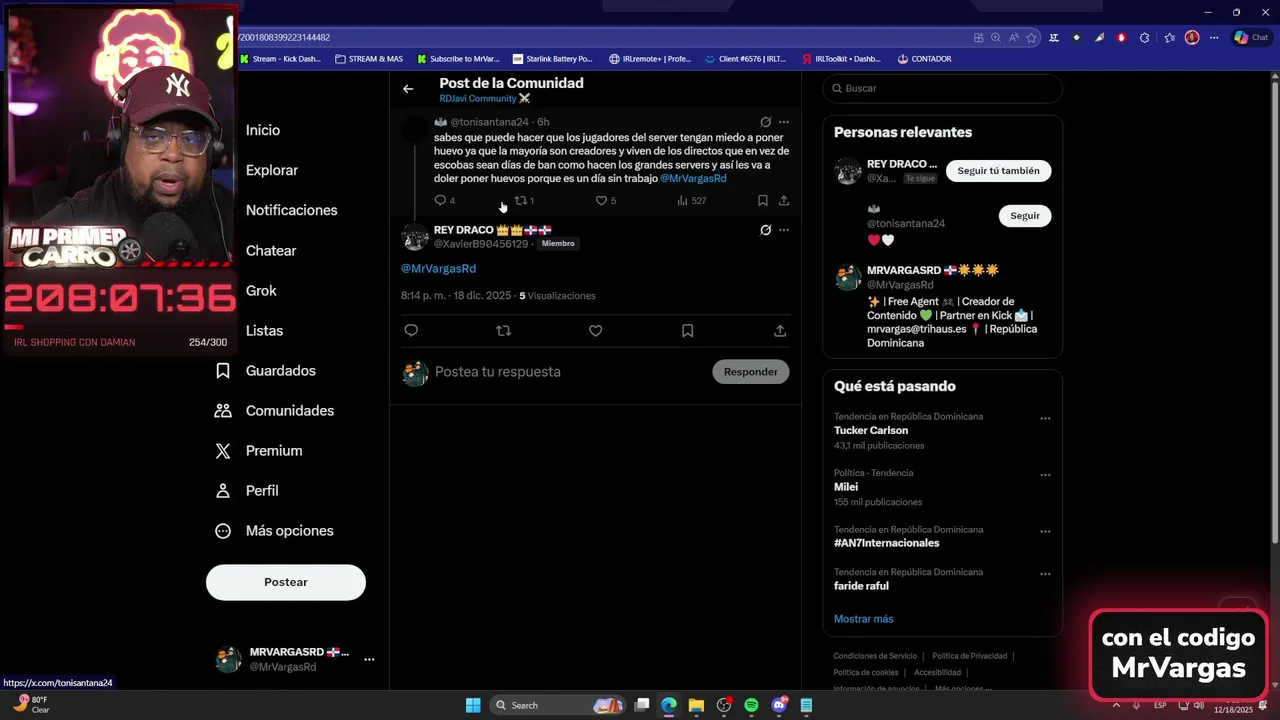Open the @MrVargasRd mention in REY DRACO's post
This screenshot has height=720, width=1280.
438,269
